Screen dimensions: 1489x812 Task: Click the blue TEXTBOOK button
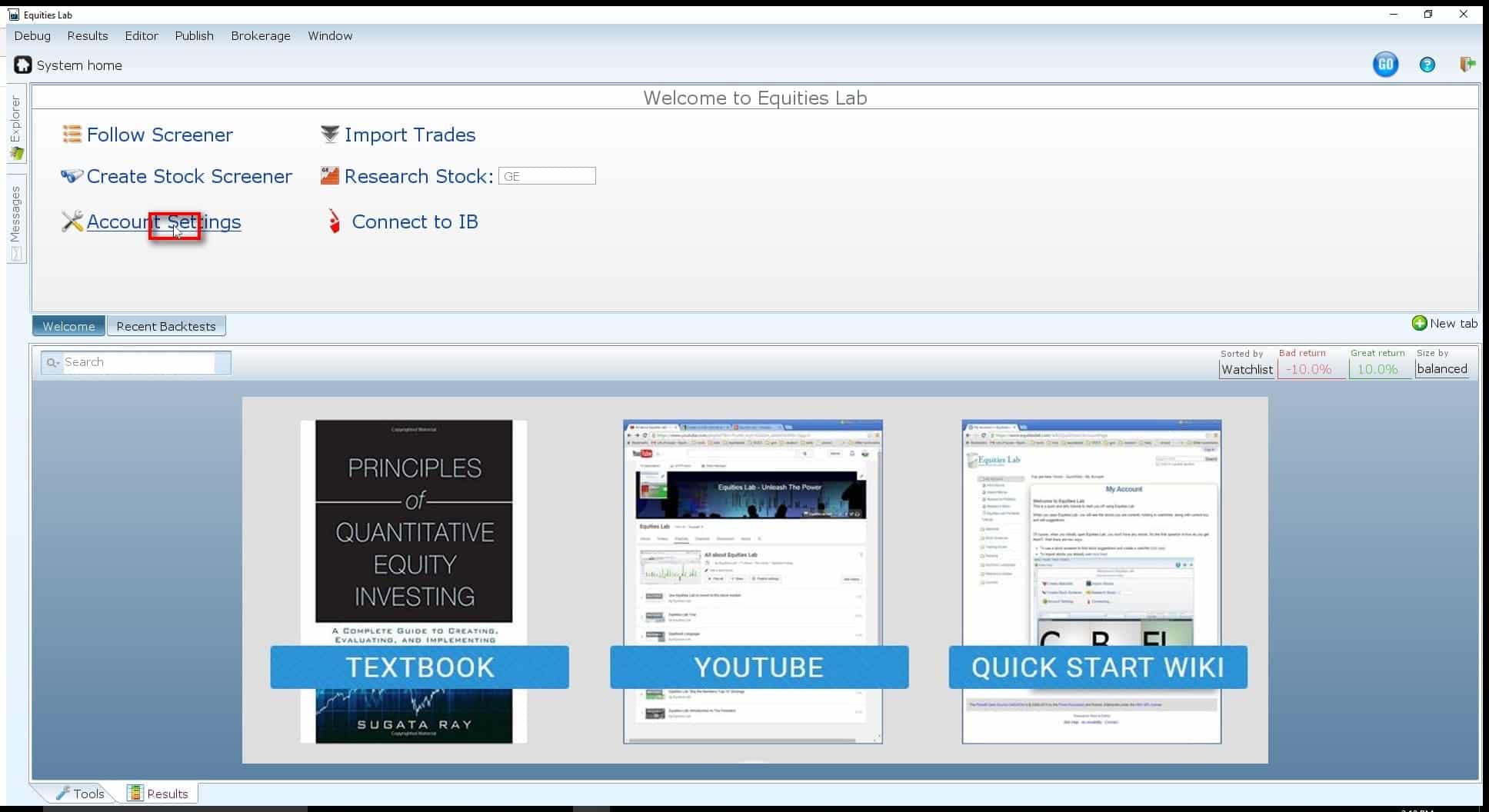coord(419,667)
